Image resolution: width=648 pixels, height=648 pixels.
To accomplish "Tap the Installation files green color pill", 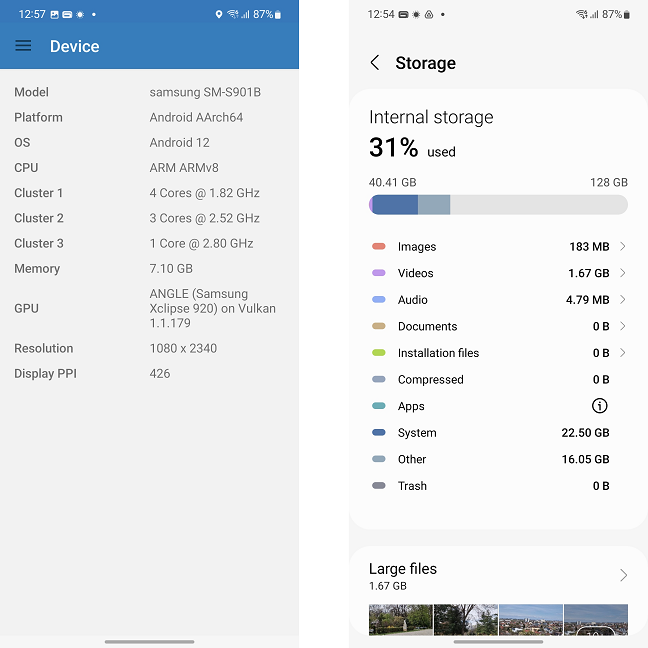I will (x=379, y=353).
